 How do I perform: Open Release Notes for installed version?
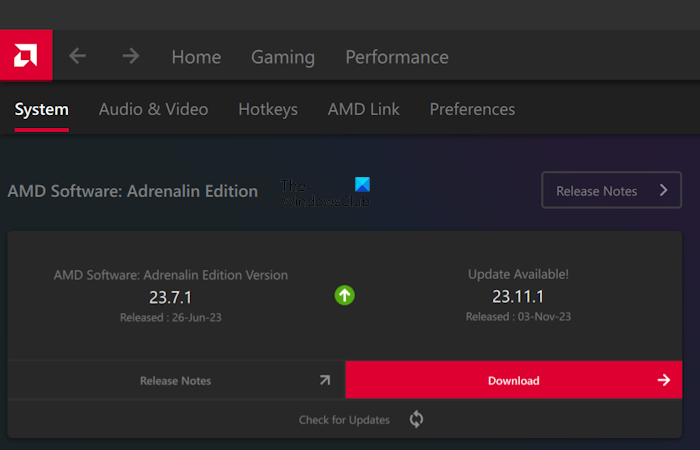[176, 380]
